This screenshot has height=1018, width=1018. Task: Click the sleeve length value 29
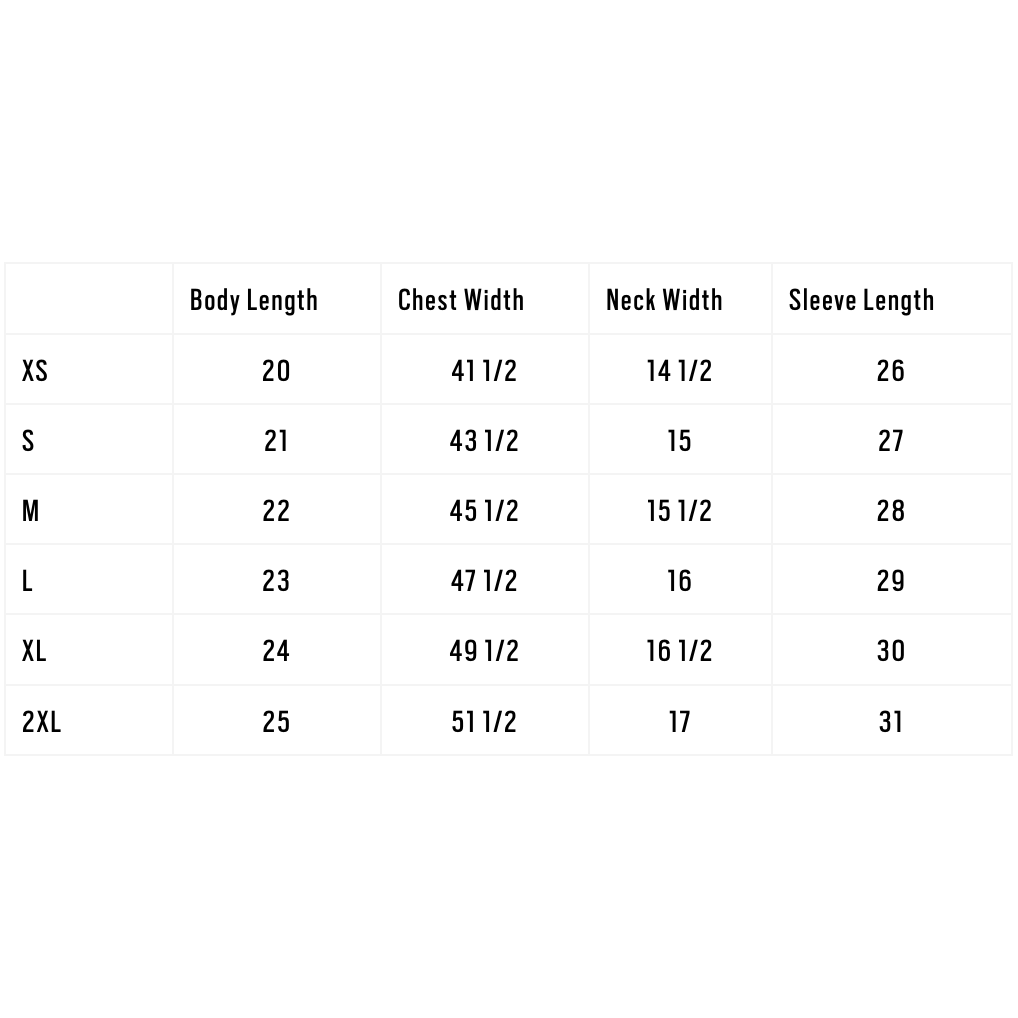[x=891, y=581]
